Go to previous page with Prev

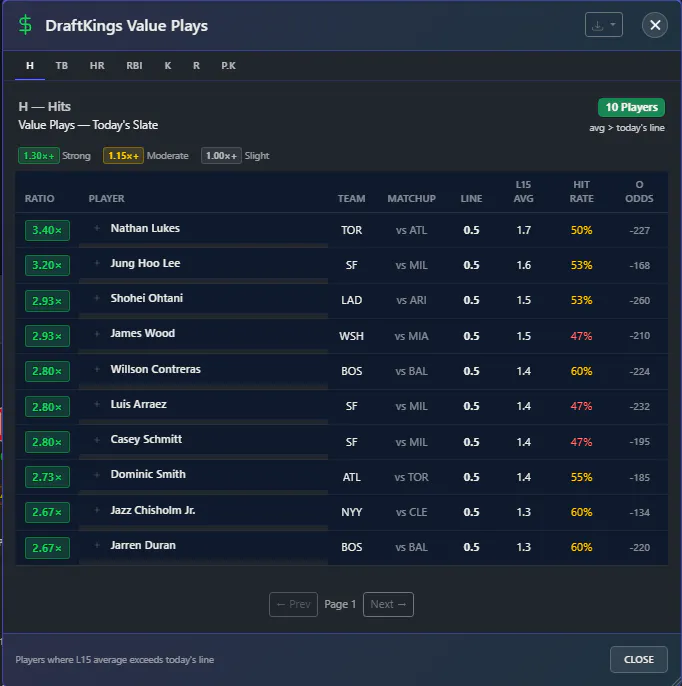click(293, 604)
